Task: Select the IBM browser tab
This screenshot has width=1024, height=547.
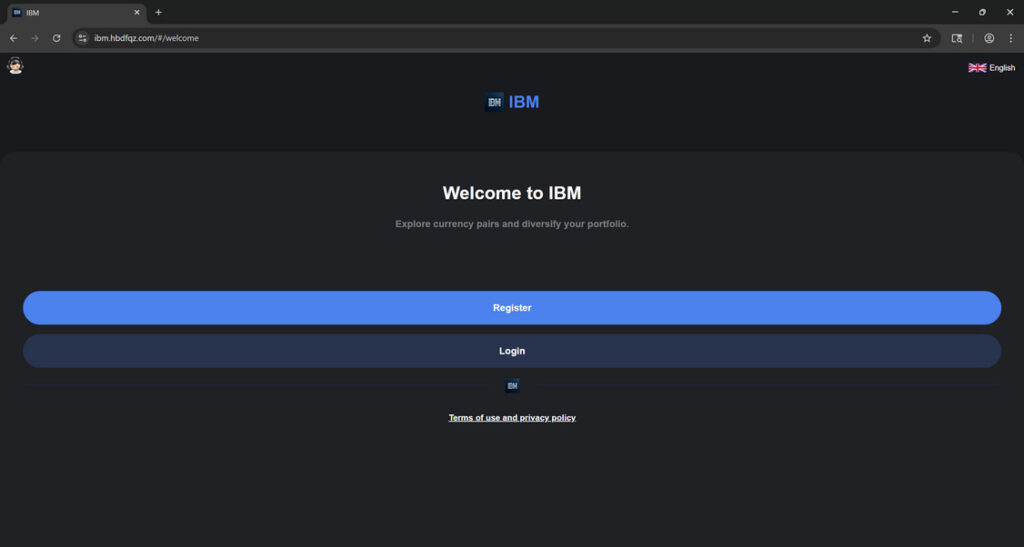Action: 75,12
